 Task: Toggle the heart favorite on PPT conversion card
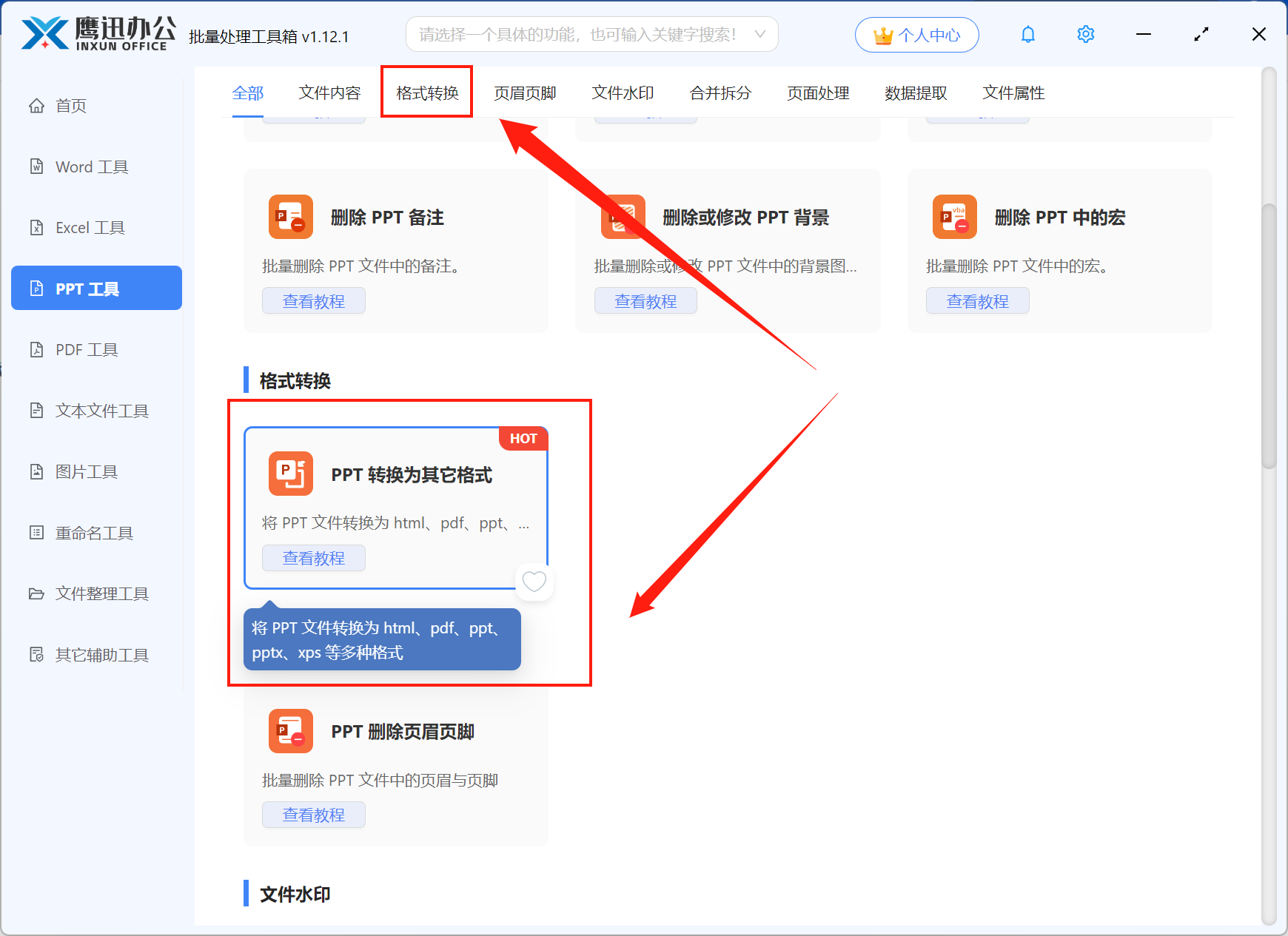point(534,582)
